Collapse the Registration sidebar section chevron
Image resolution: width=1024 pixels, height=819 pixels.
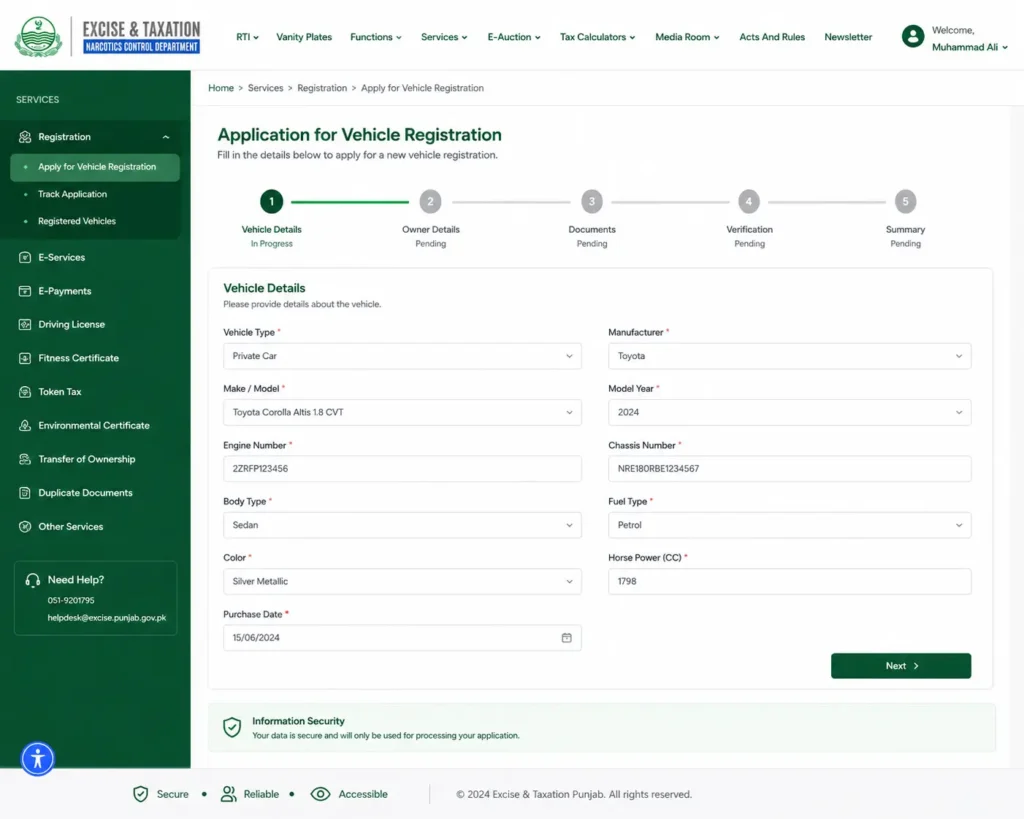coord(166,137)
